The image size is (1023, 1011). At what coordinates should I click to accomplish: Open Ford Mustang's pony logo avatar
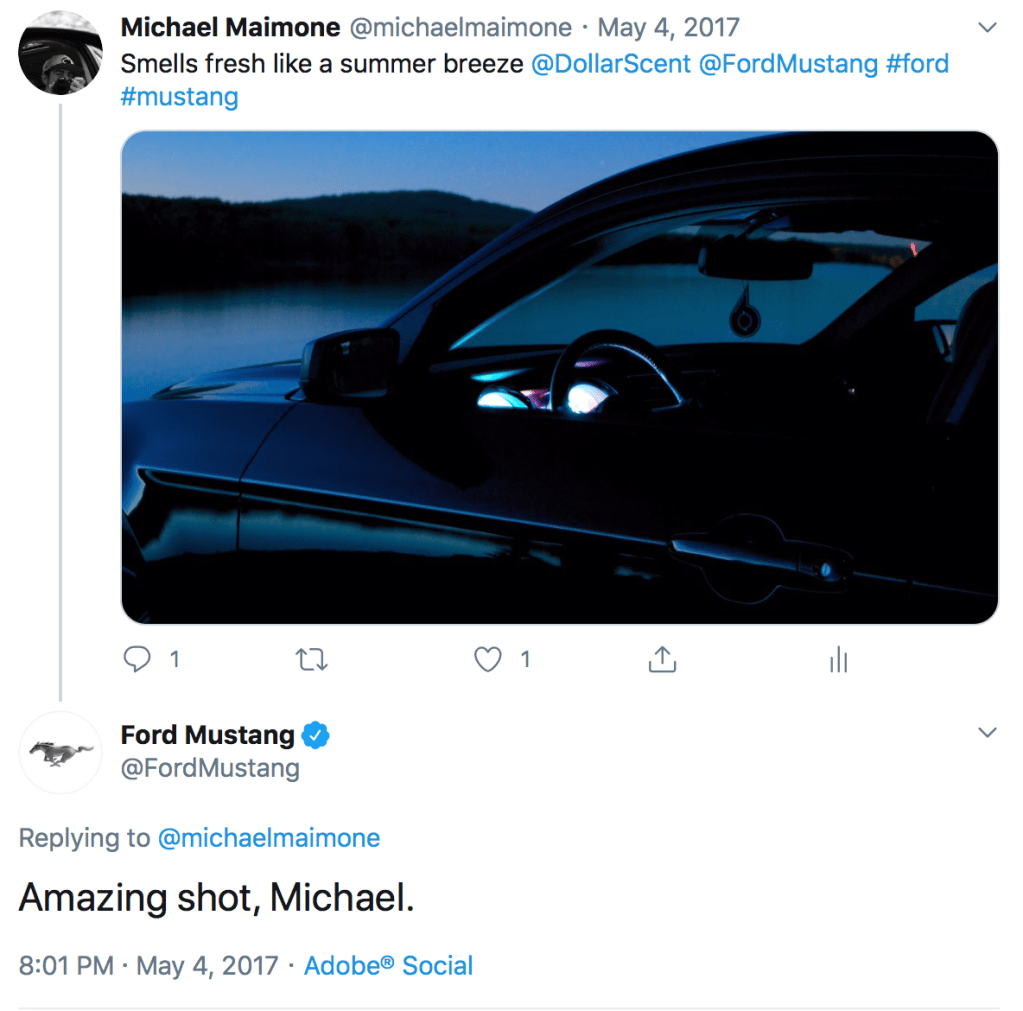click(x=60, y=752)
